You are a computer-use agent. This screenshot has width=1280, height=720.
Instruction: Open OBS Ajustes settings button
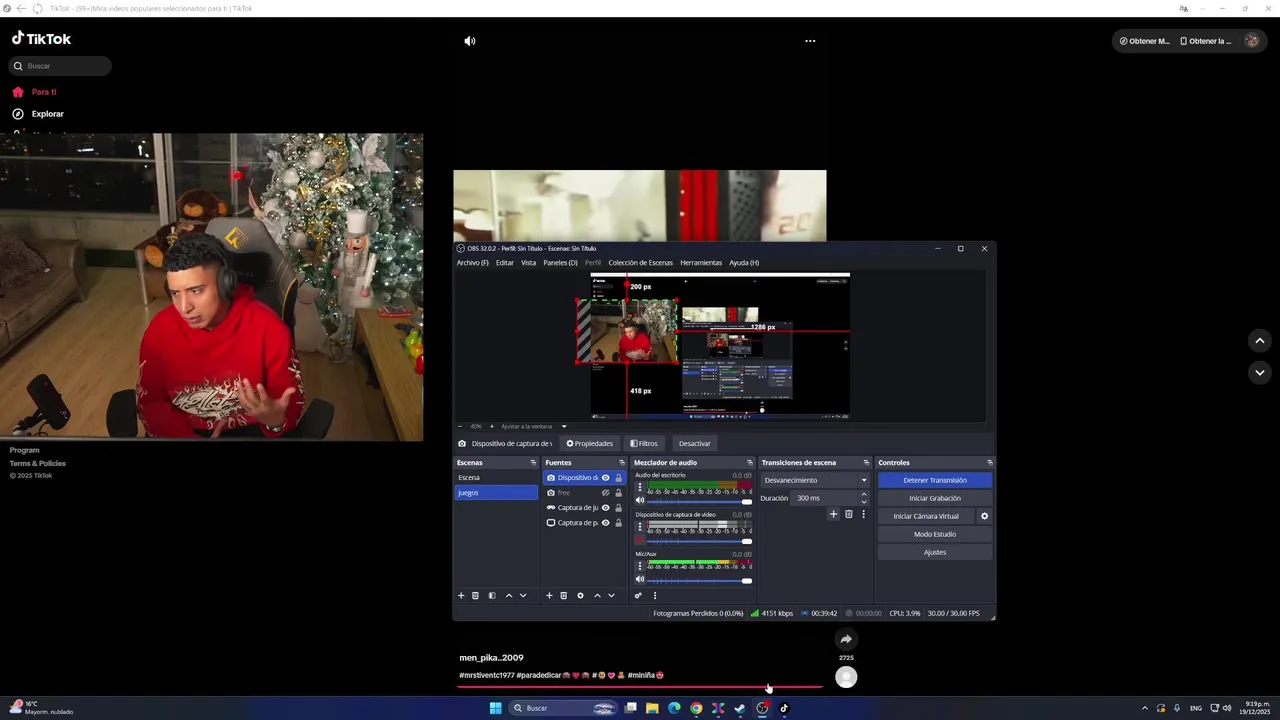935,552
